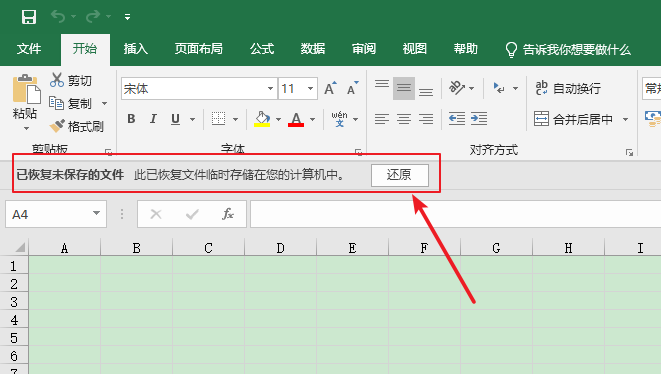Image resolution: width=661 pixels, height=374 pixels.
Task: Decrease font size with the smaller A icon
Action: [353, 88]
